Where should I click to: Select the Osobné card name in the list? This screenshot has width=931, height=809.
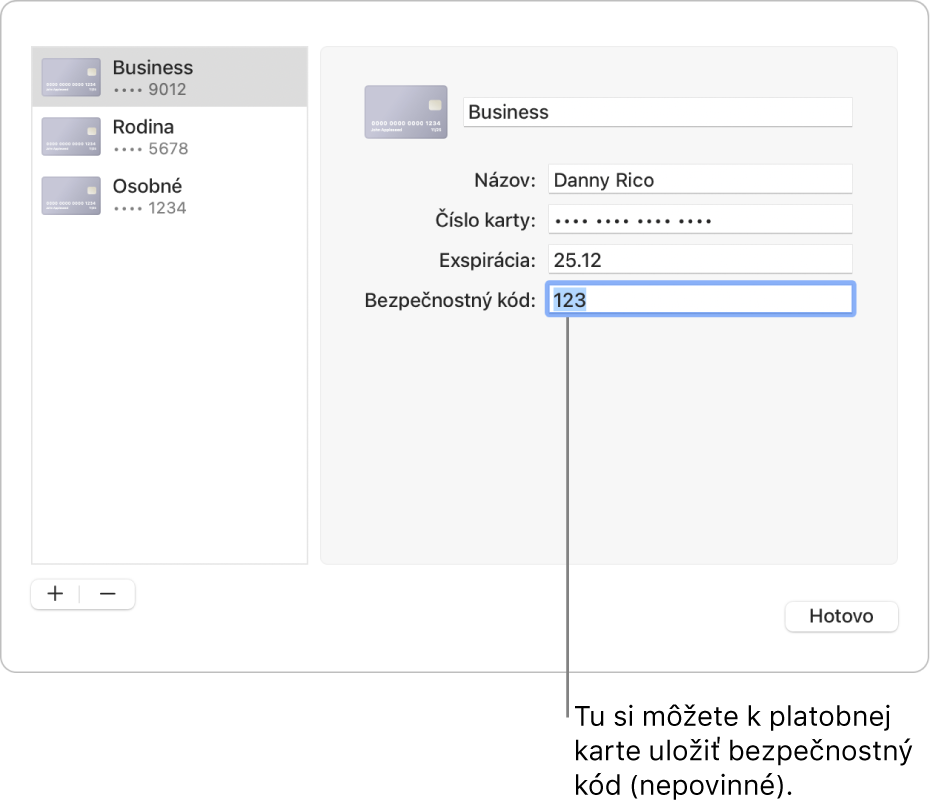(147, 186)
